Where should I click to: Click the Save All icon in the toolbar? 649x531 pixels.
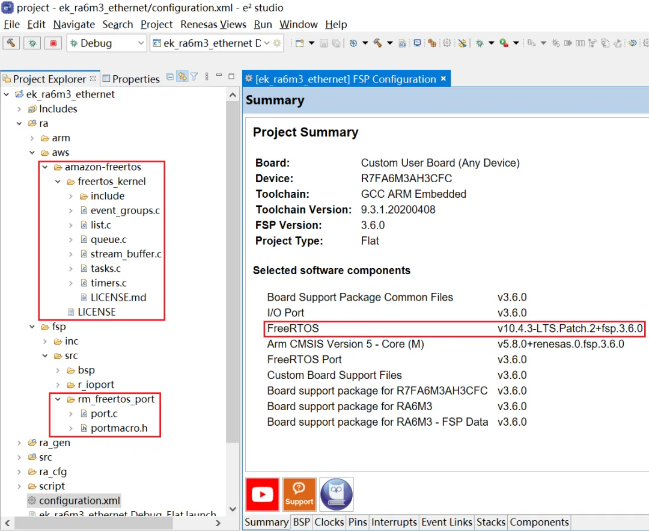(337, 43)
